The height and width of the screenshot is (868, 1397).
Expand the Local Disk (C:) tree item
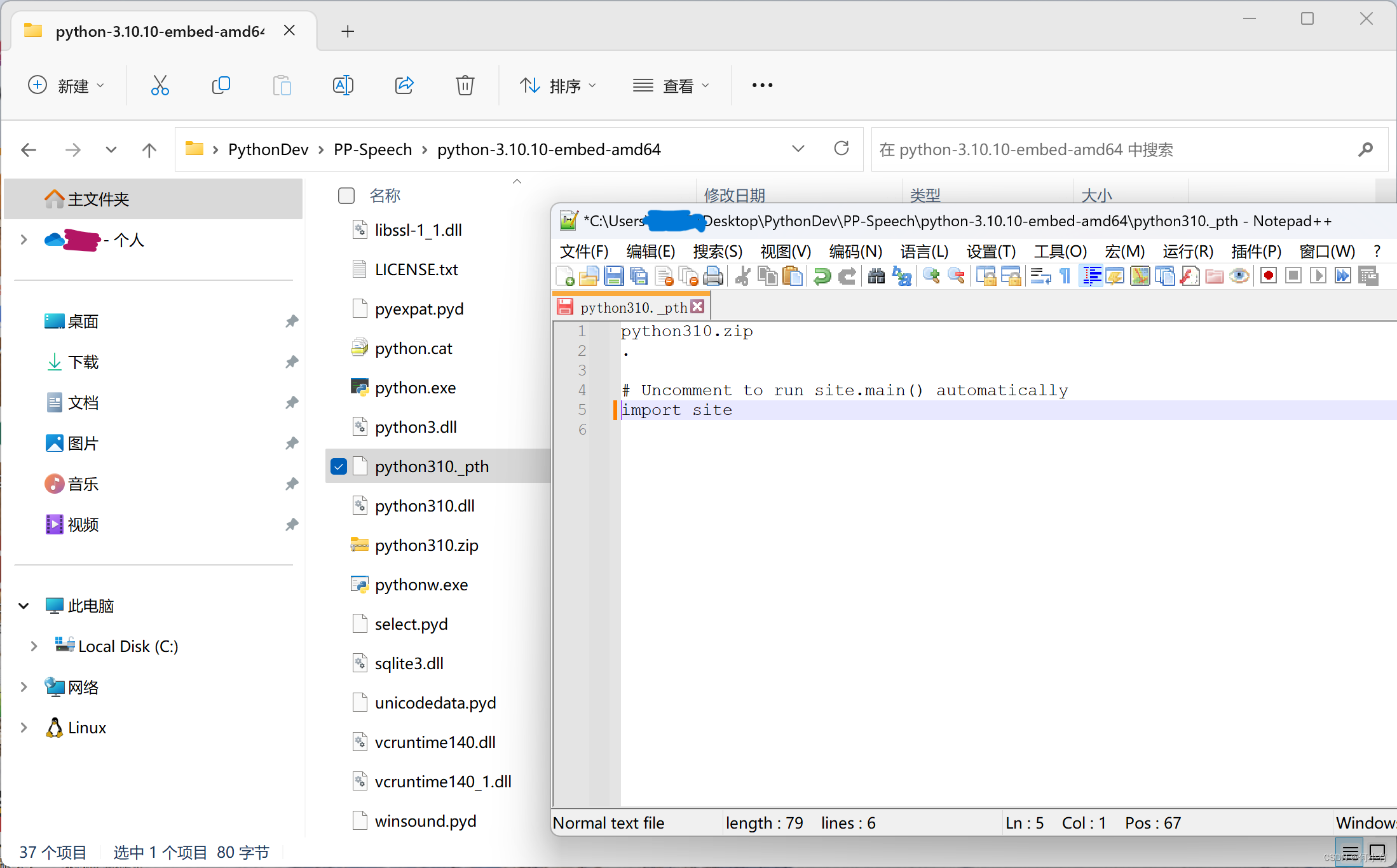[32, 645]
